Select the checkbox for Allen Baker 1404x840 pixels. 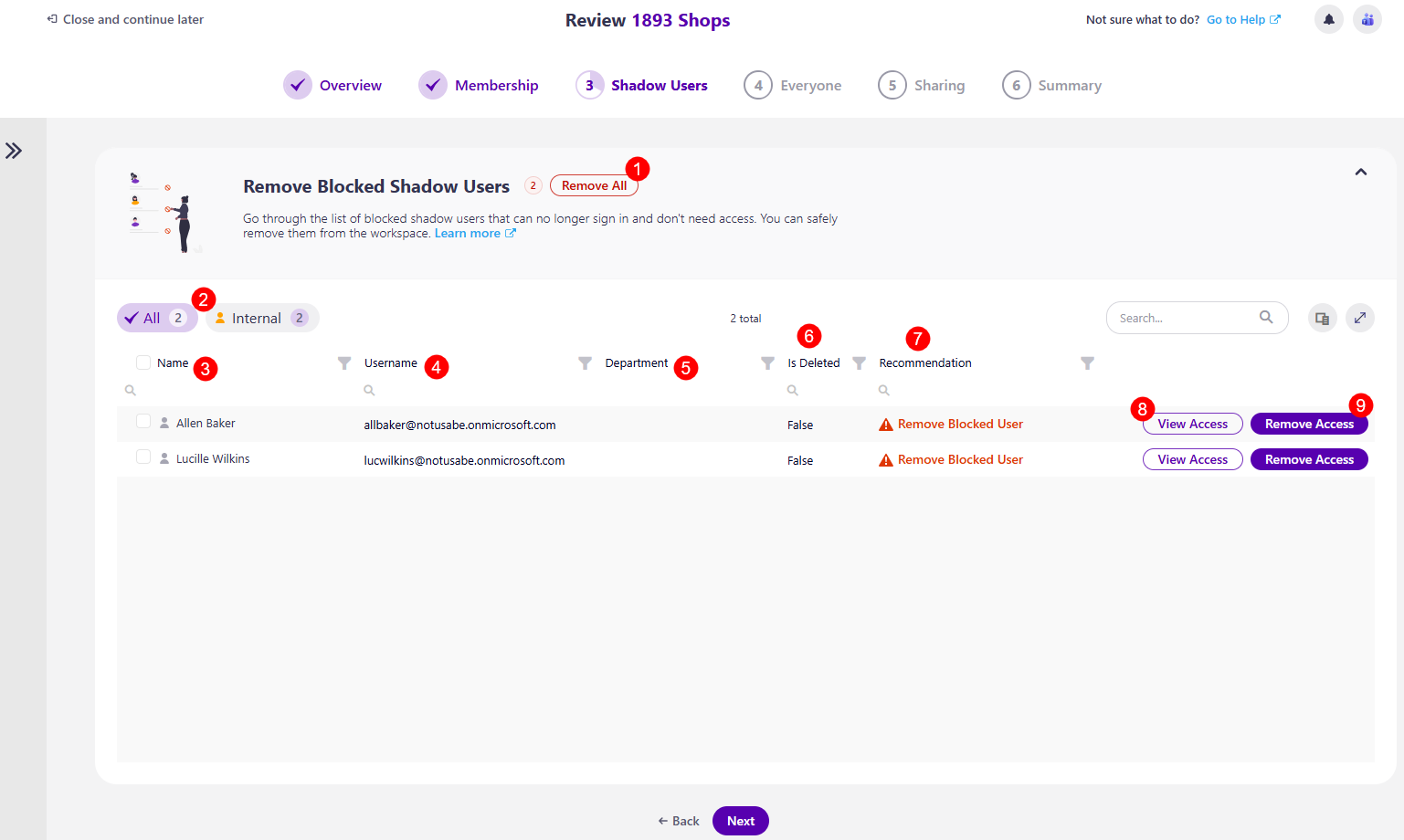(x=143, y=422)
